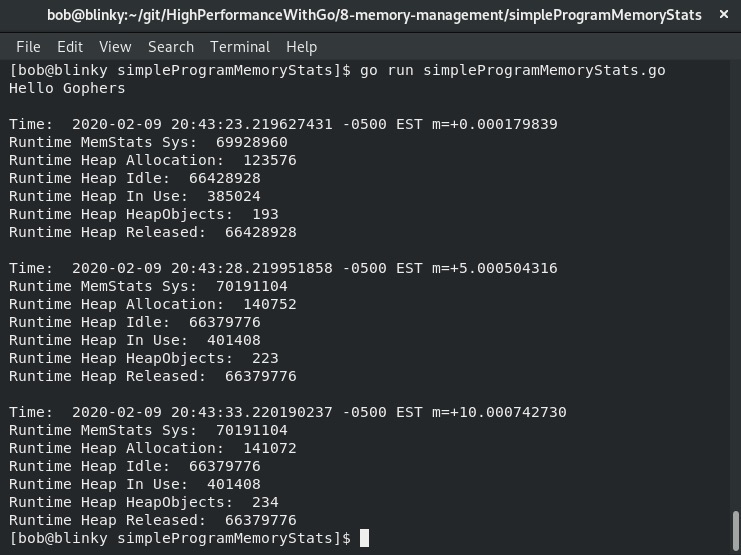
Task: Open the View menu
Action: coord(115,47)
